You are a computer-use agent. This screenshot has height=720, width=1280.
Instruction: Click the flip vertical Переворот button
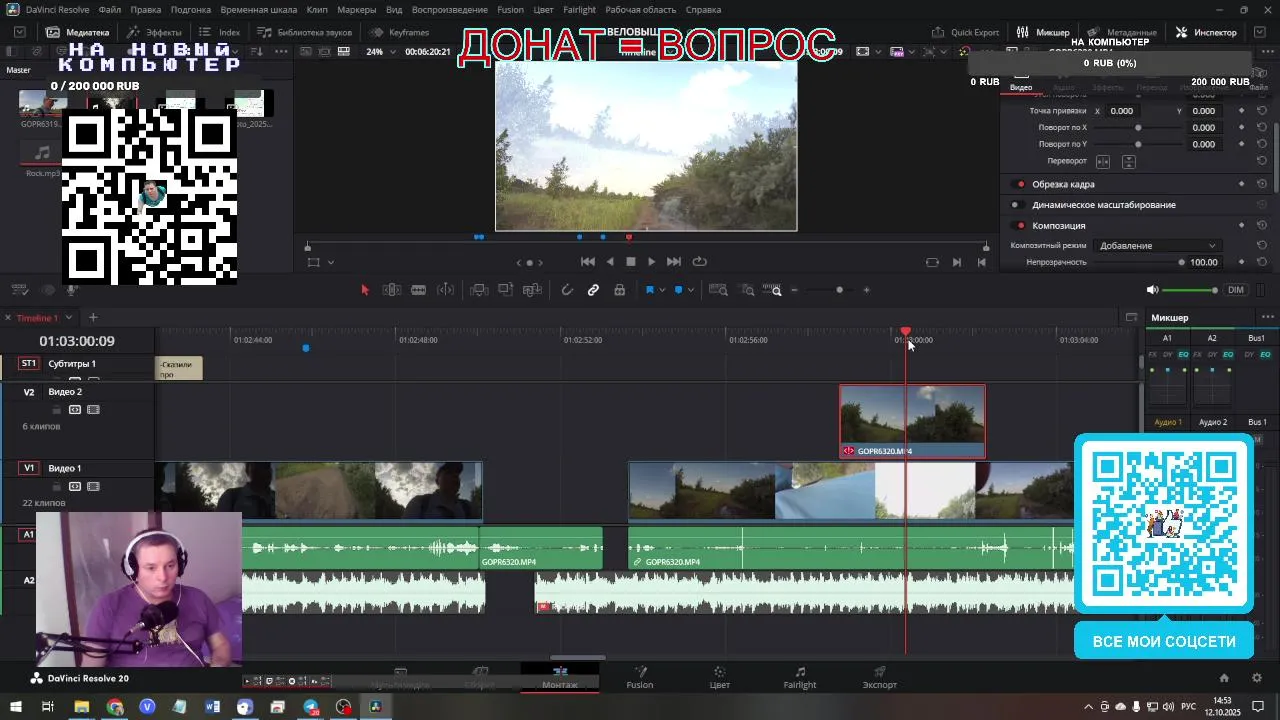(x=1129, y=162)
